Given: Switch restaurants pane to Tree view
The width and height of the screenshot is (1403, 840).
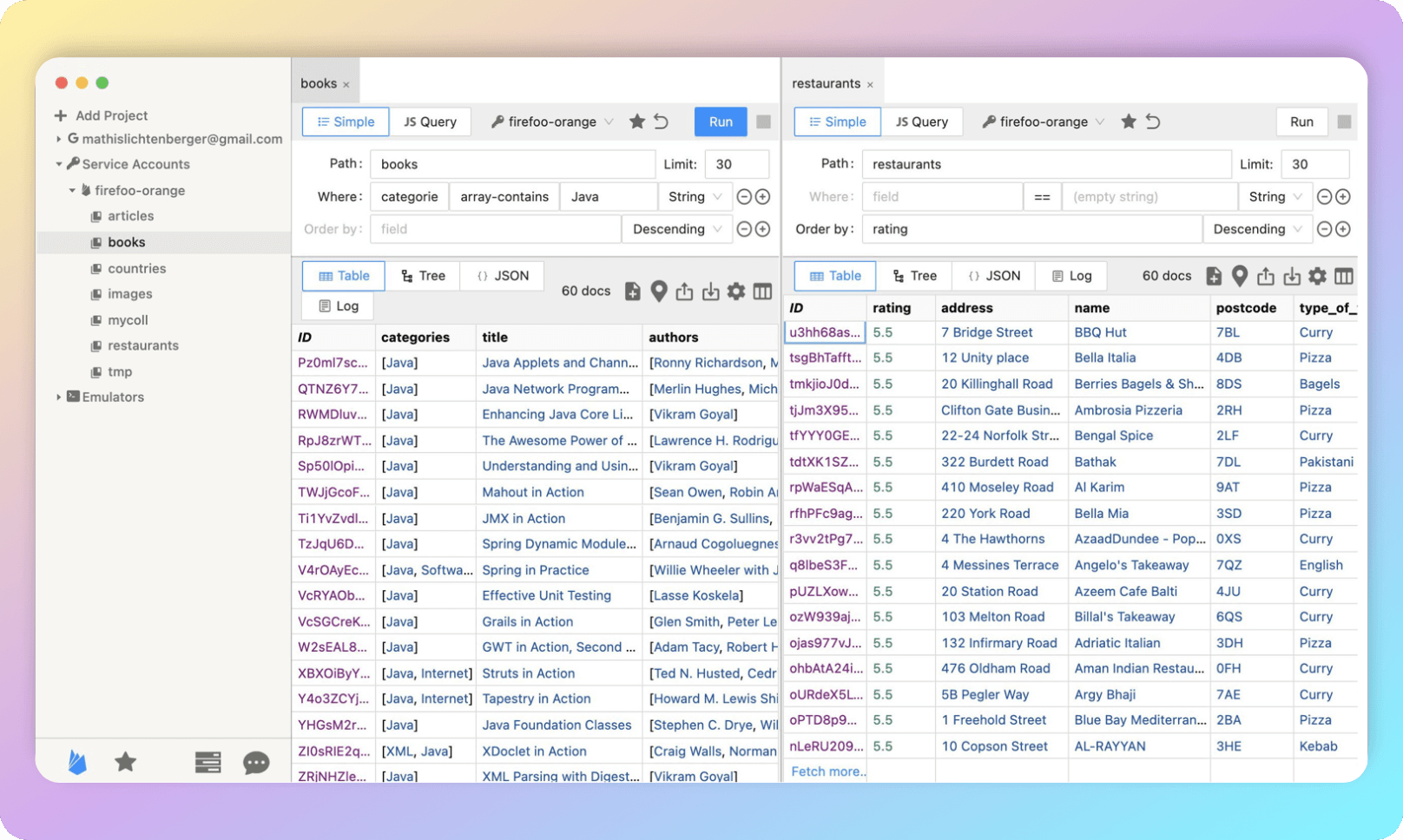Looking at the screenshot, I should pos(914,276).
